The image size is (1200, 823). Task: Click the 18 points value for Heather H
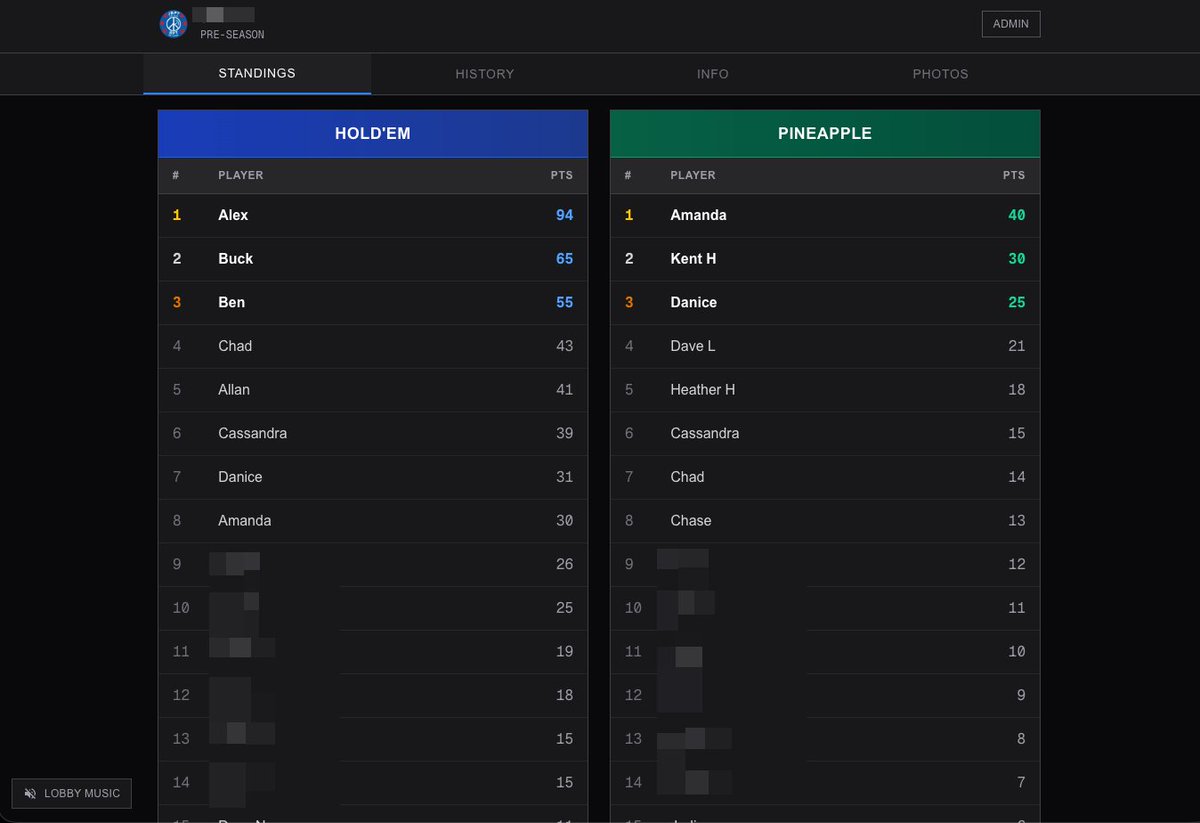[1017, 390]
